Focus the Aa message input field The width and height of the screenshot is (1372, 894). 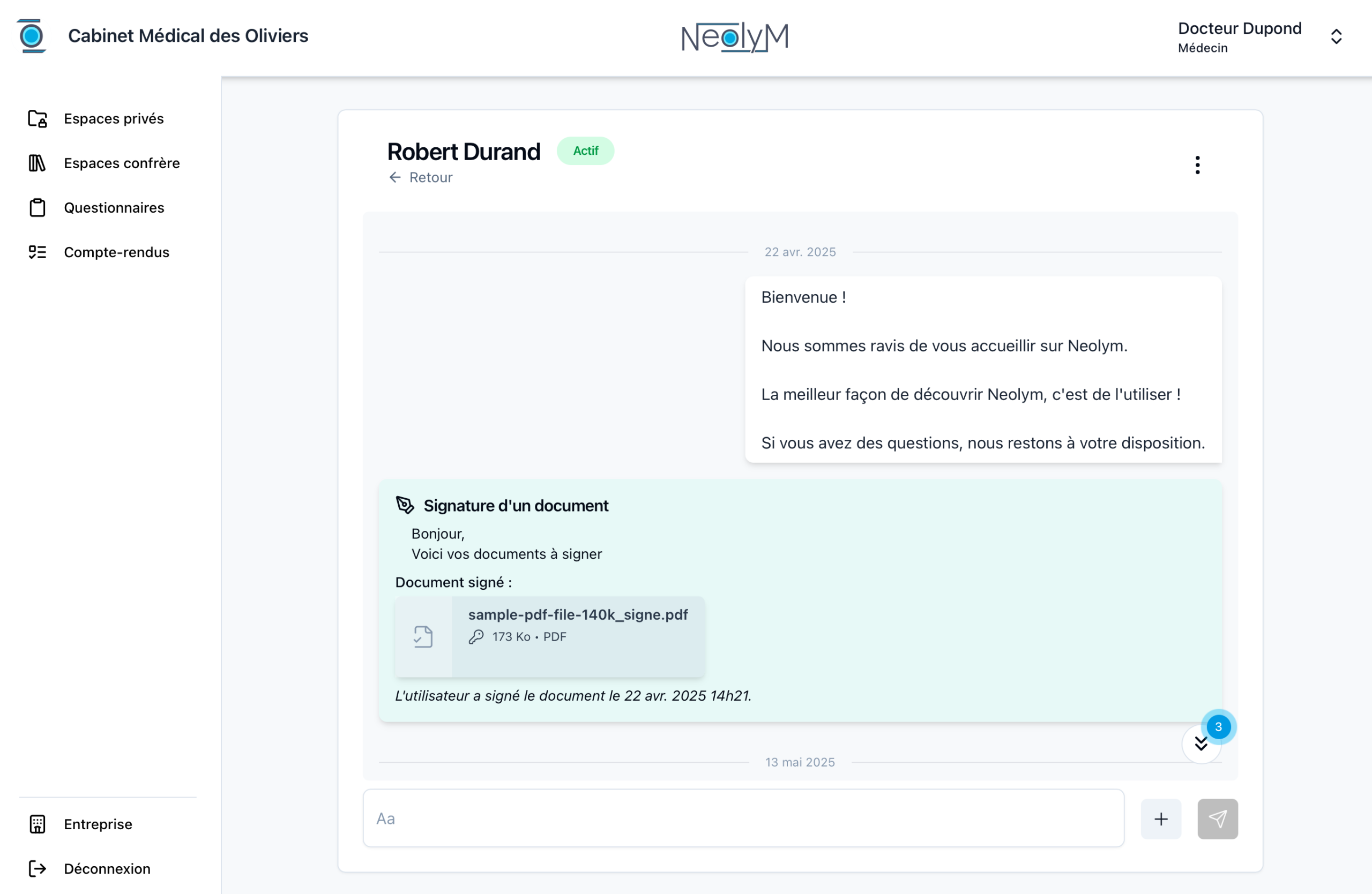pyautogui.click(x=743, y=818)
